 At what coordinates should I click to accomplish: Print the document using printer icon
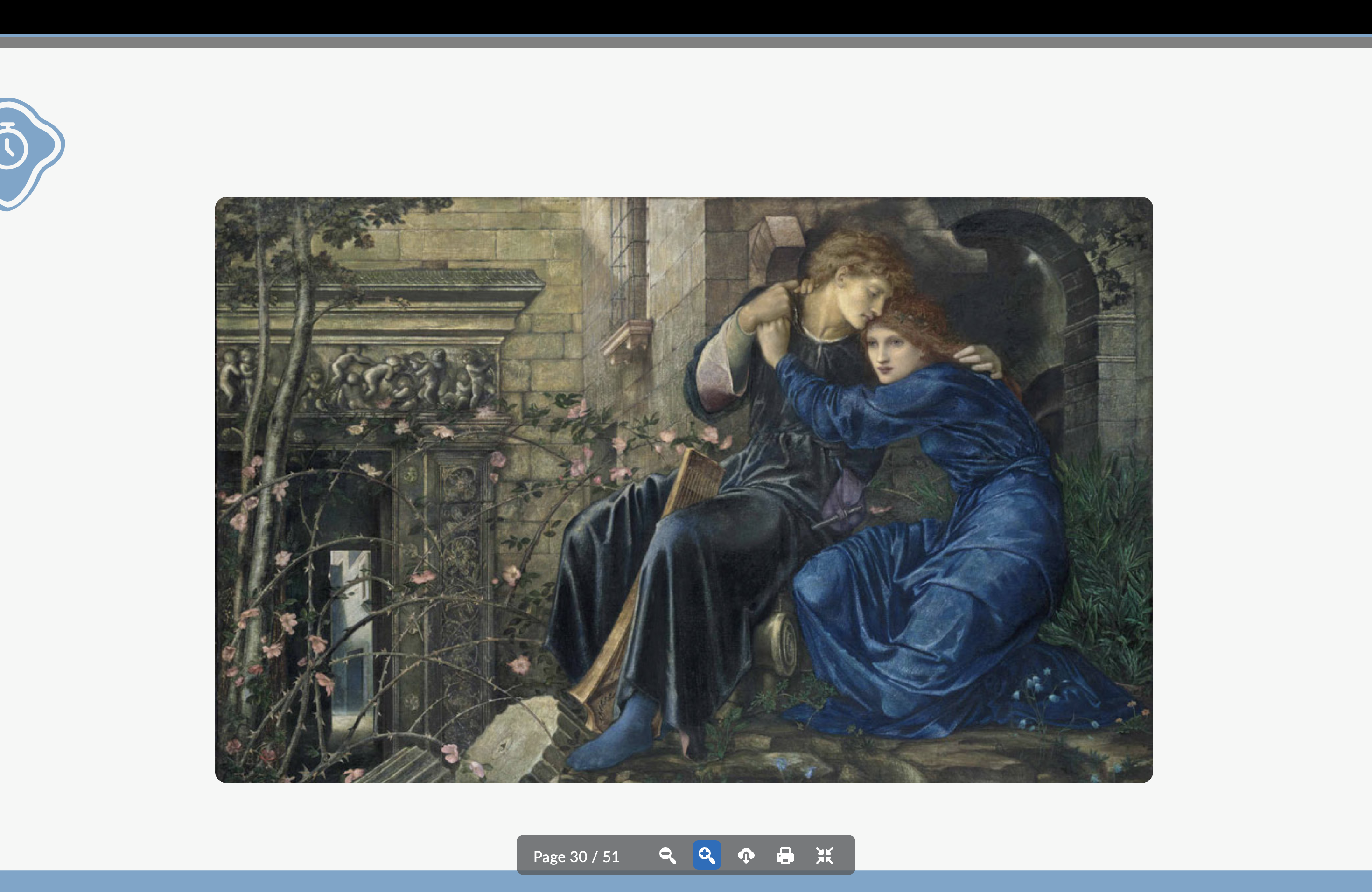pyautogui.click(x=785, y=856)
